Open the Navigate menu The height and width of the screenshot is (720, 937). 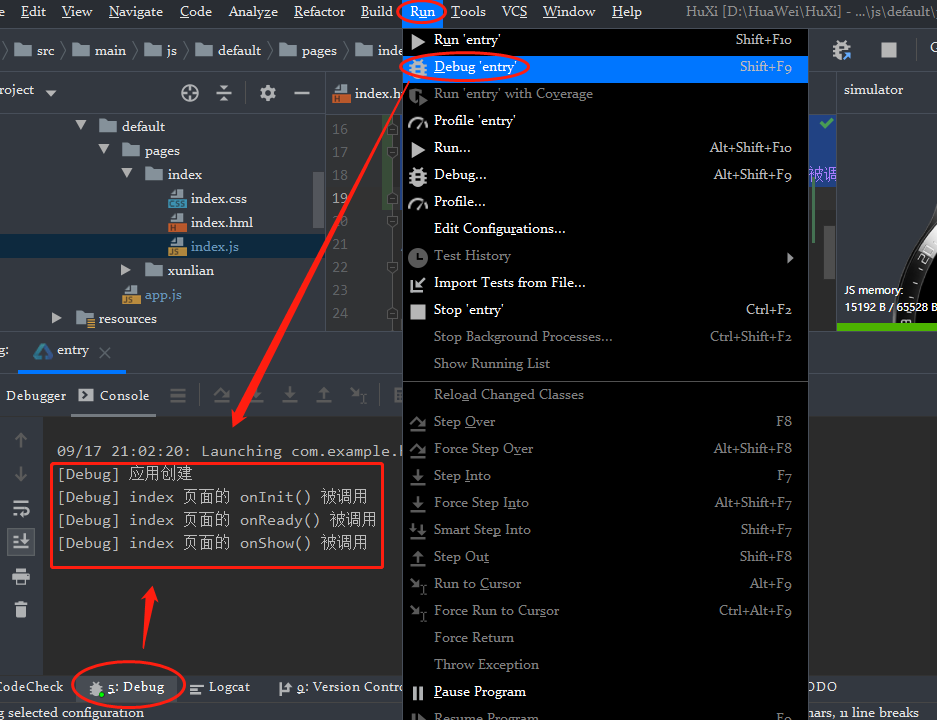(136, 11)
